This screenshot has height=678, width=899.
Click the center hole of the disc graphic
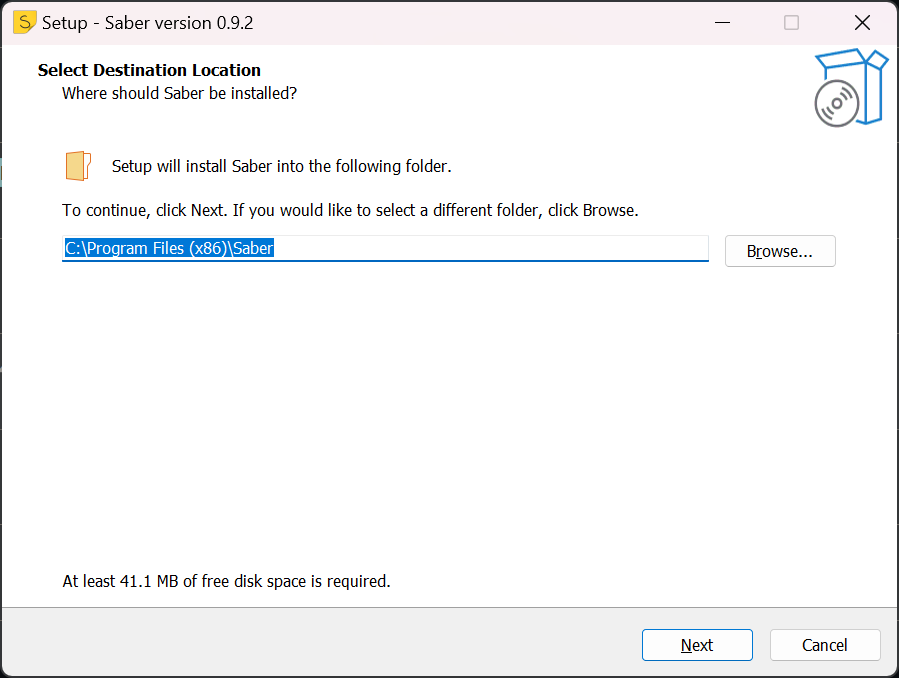click(x=837, y=104)
